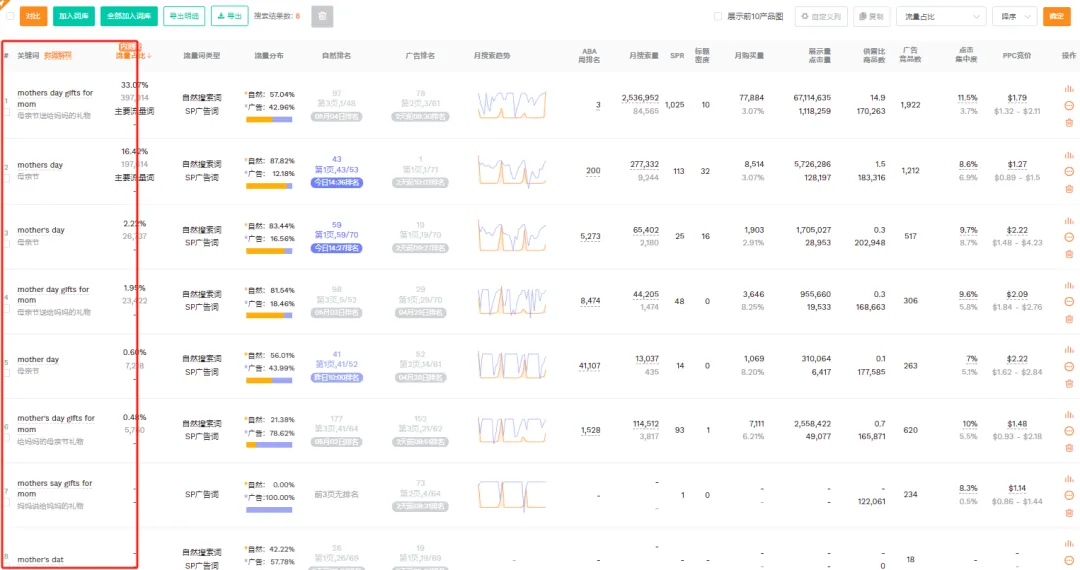Image resolution: width=1080 pixels, height=570 pixels.
Task: Delete the "mothers day gifts for mom" row via its trash icon
Action: coord(1068,123)
